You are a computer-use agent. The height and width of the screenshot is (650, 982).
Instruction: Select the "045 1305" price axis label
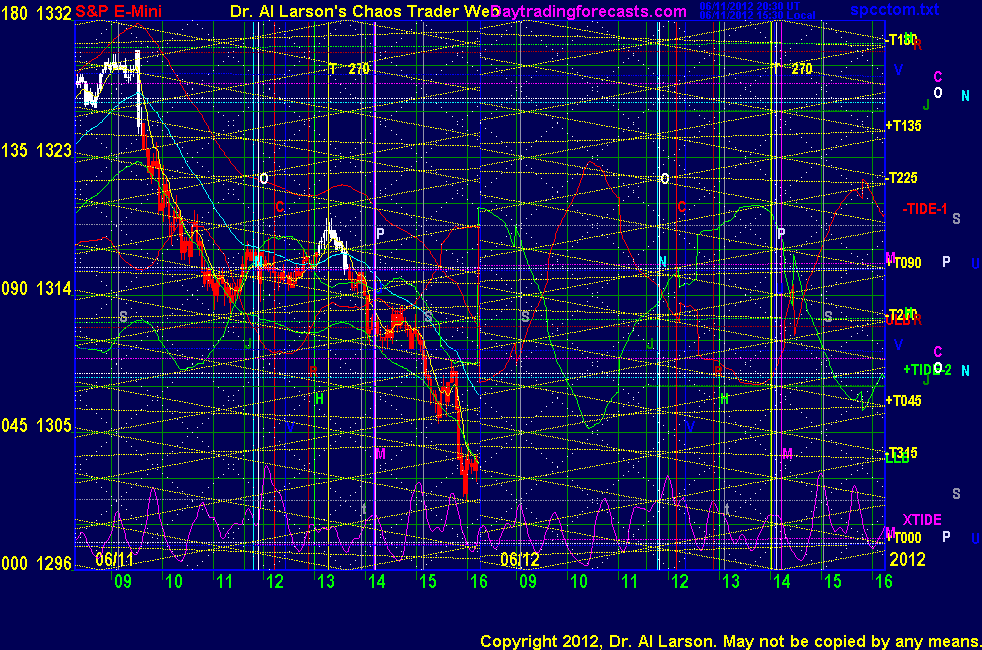36,426
